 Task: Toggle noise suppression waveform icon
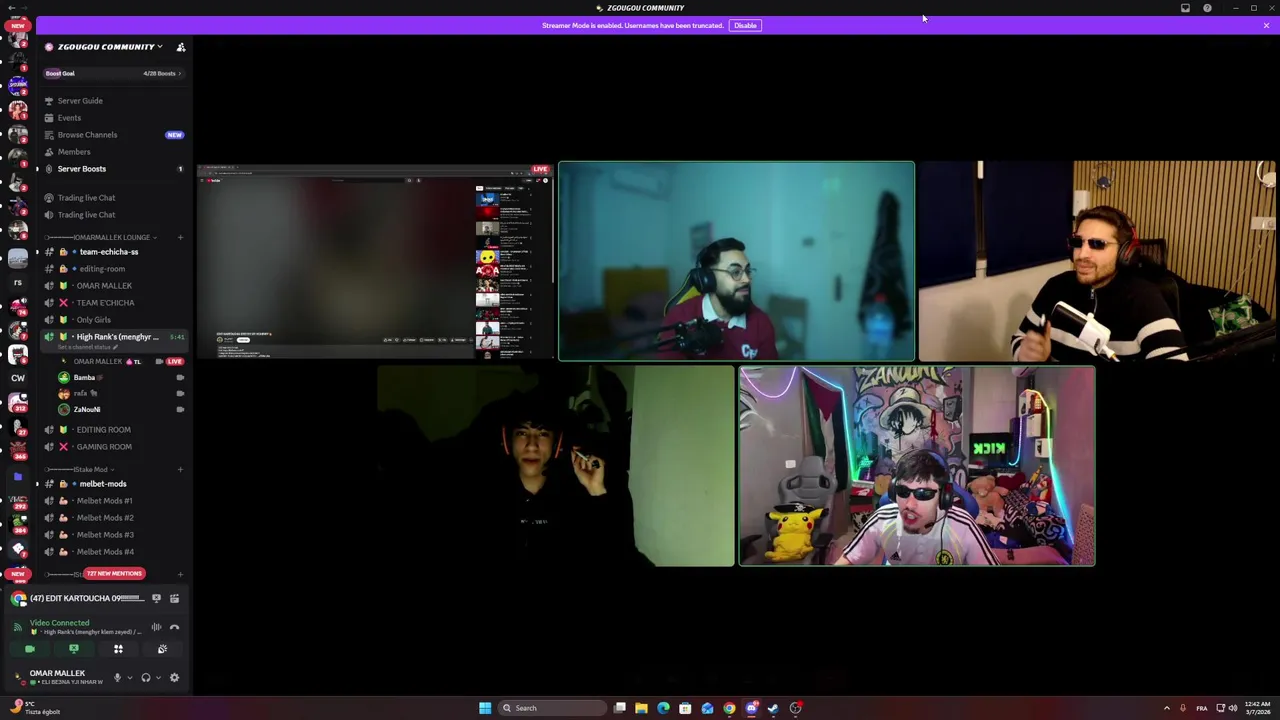(156, 627)
